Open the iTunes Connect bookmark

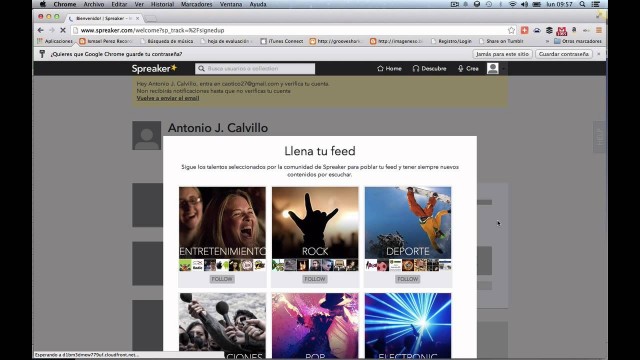[x=282, y=41]
